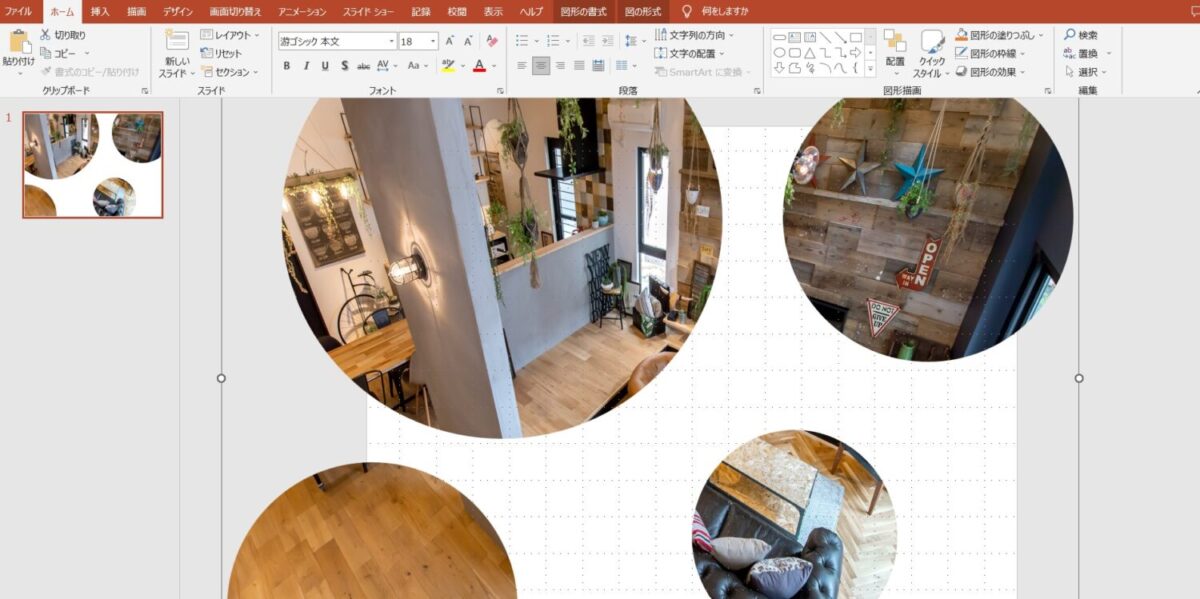Image resolution: width=1200 pixels, height=599 pixels.
Task: Open the columns layout dropdown
Action: 626,66
